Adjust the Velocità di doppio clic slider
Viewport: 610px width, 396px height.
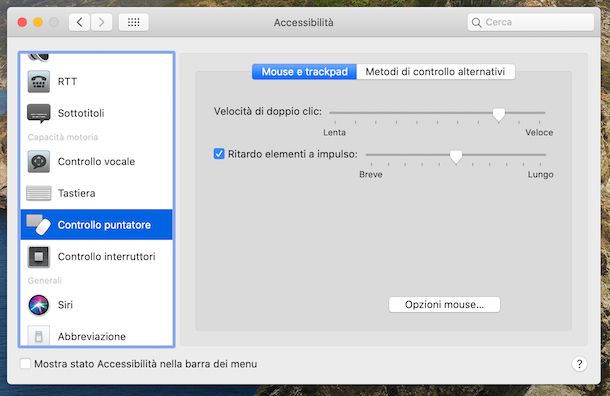click(x=498, y=114)
